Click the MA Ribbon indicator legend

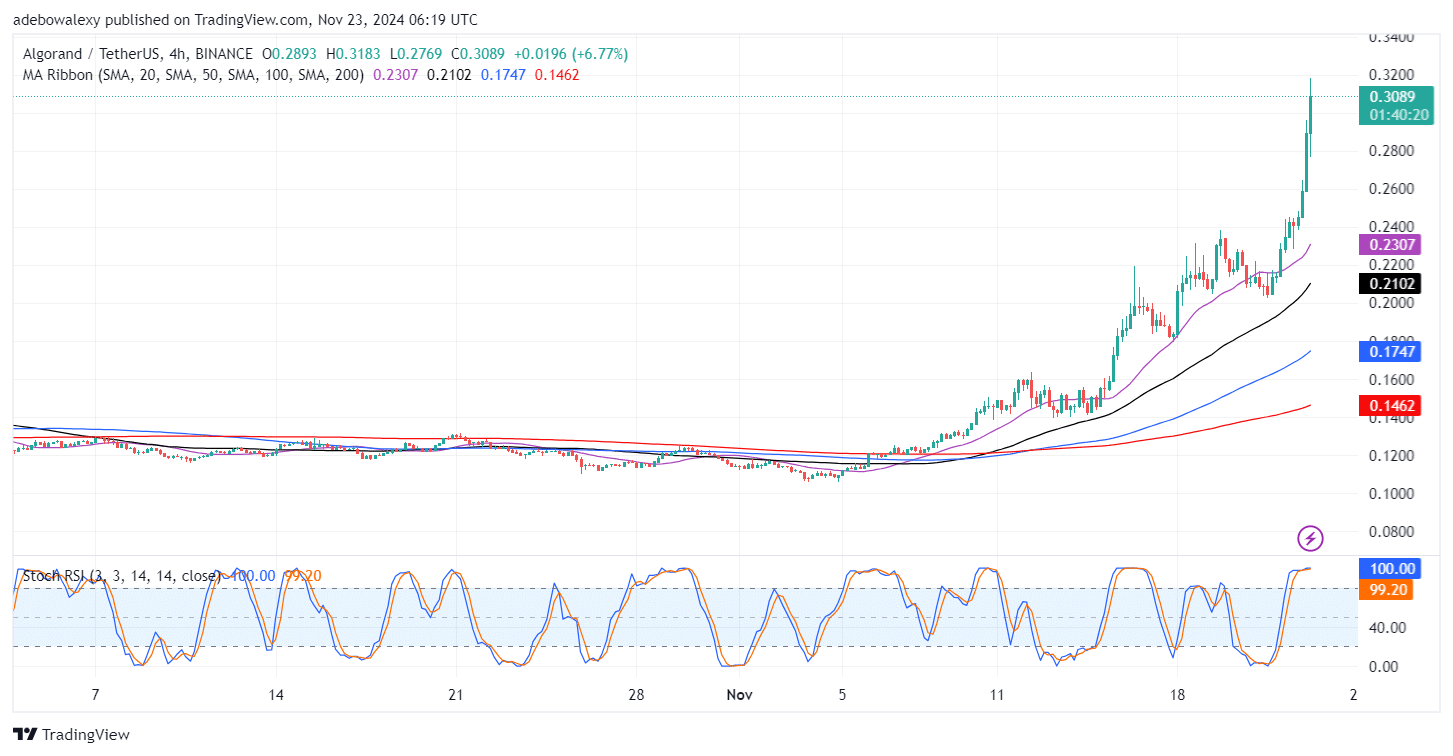194,74
